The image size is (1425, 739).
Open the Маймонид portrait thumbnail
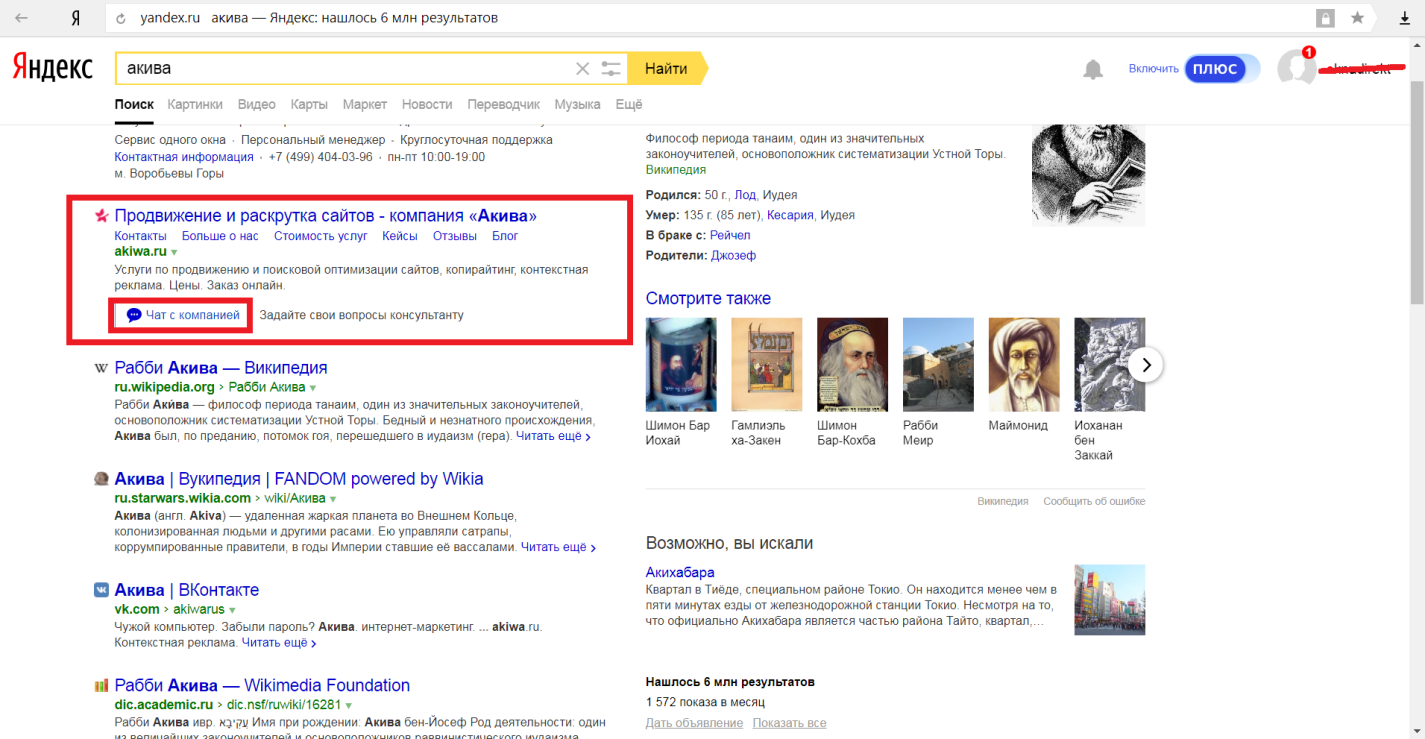(x=1023, y=365)
